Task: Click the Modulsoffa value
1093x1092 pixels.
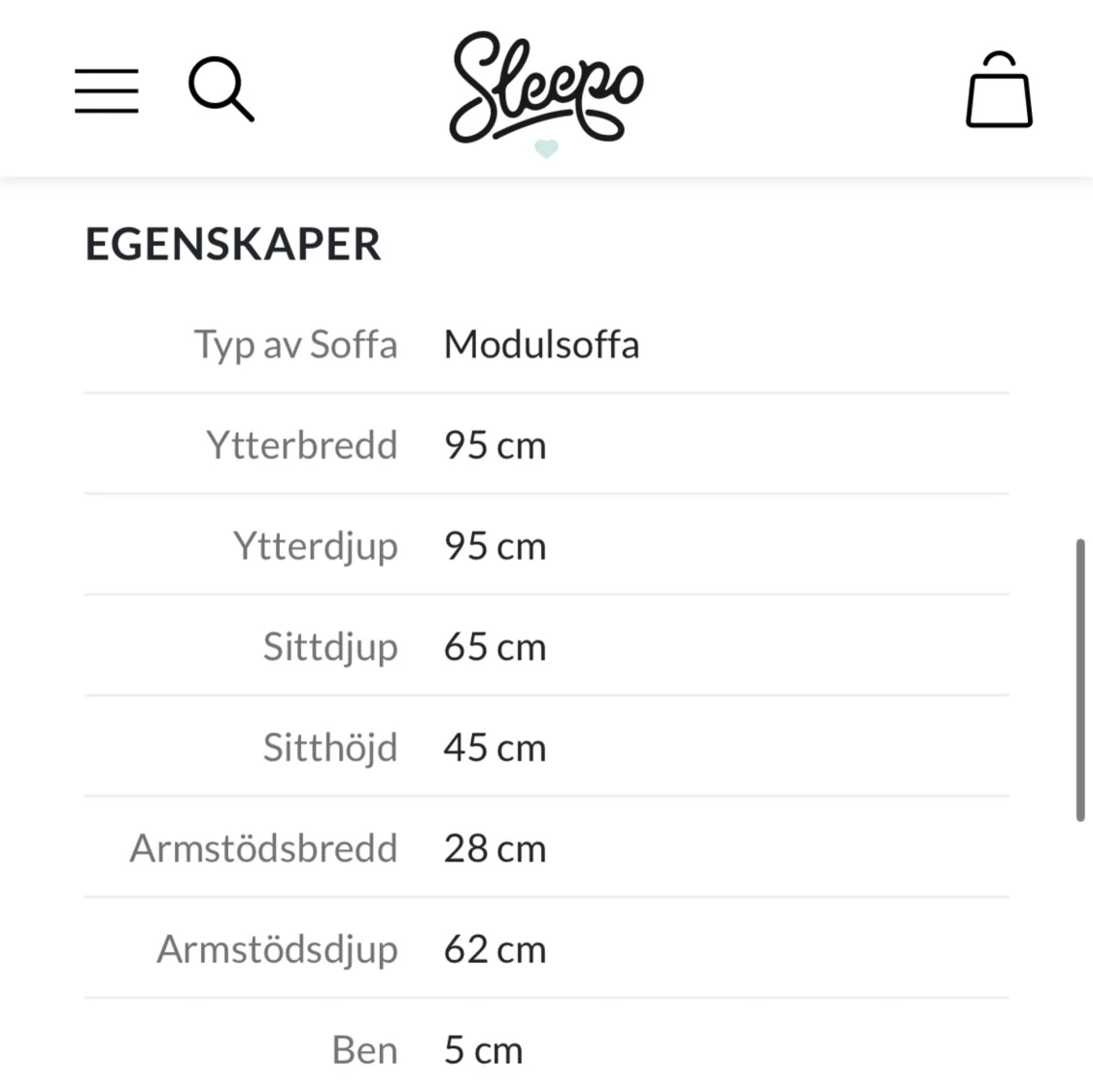Action: 541,344
